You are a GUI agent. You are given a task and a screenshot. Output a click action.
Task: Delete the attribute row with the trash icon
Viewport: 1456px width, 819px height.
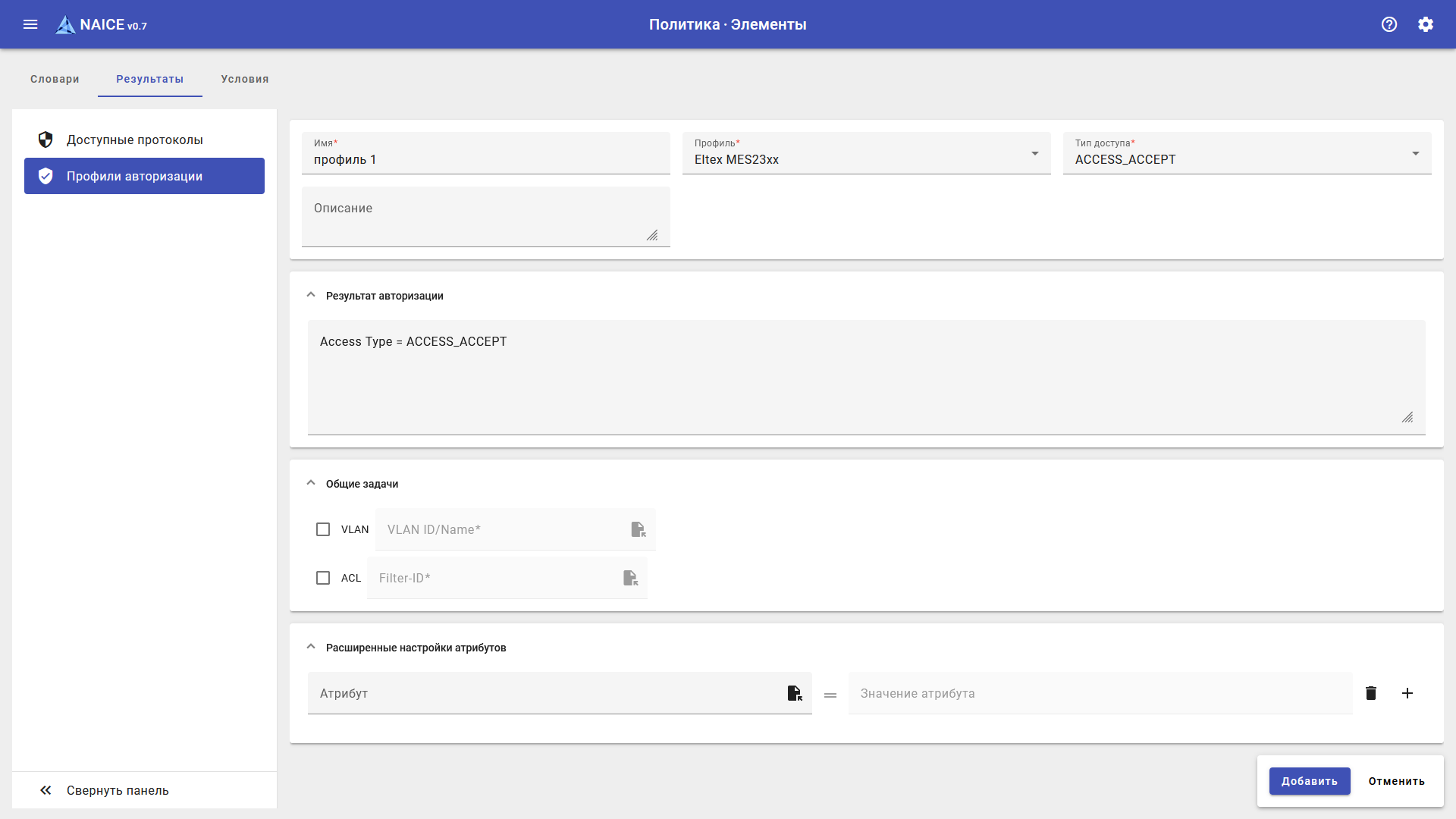coord(1371,693)
